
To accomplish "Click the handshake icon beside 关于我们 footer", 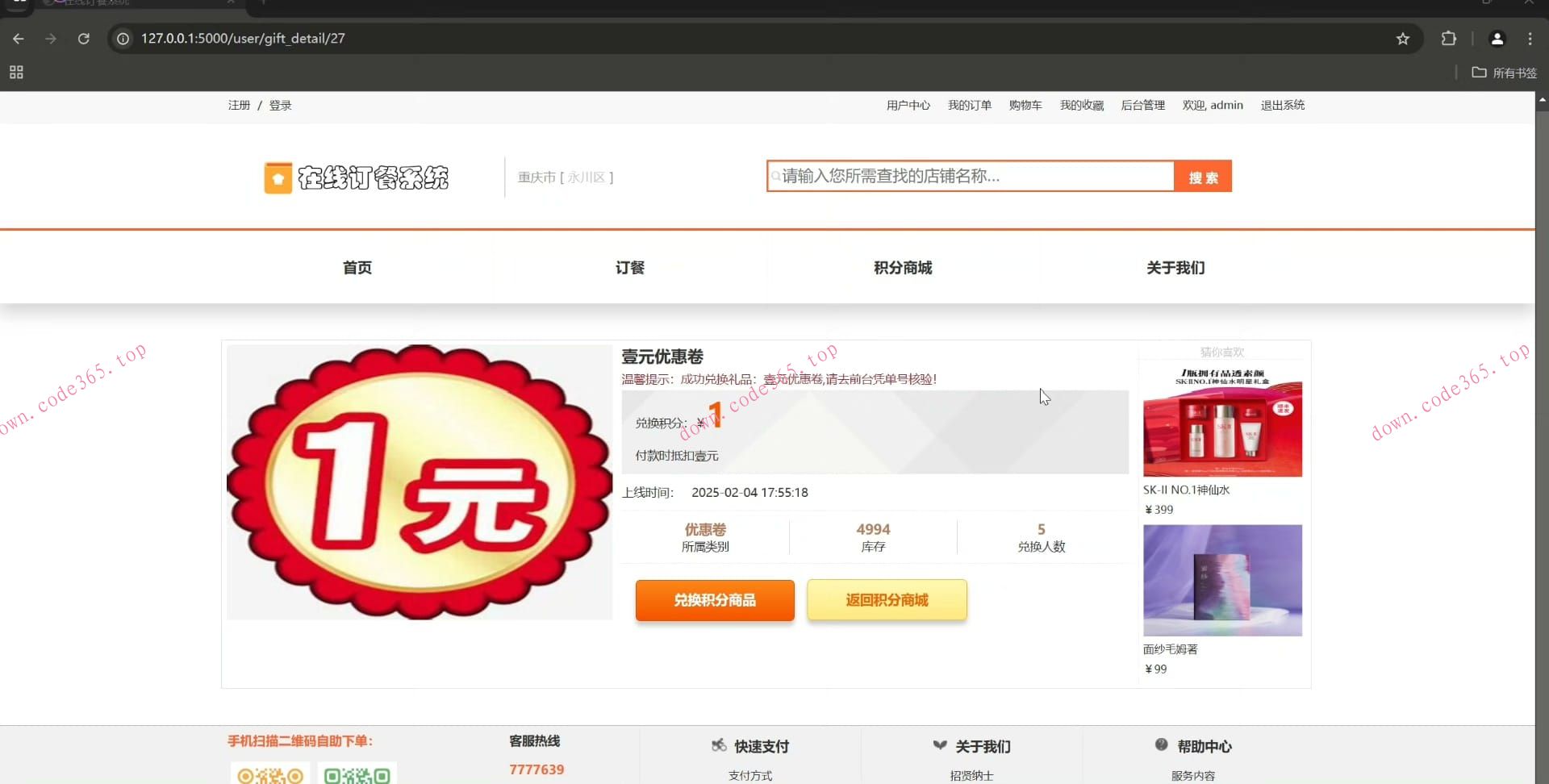I will point(940,746).
